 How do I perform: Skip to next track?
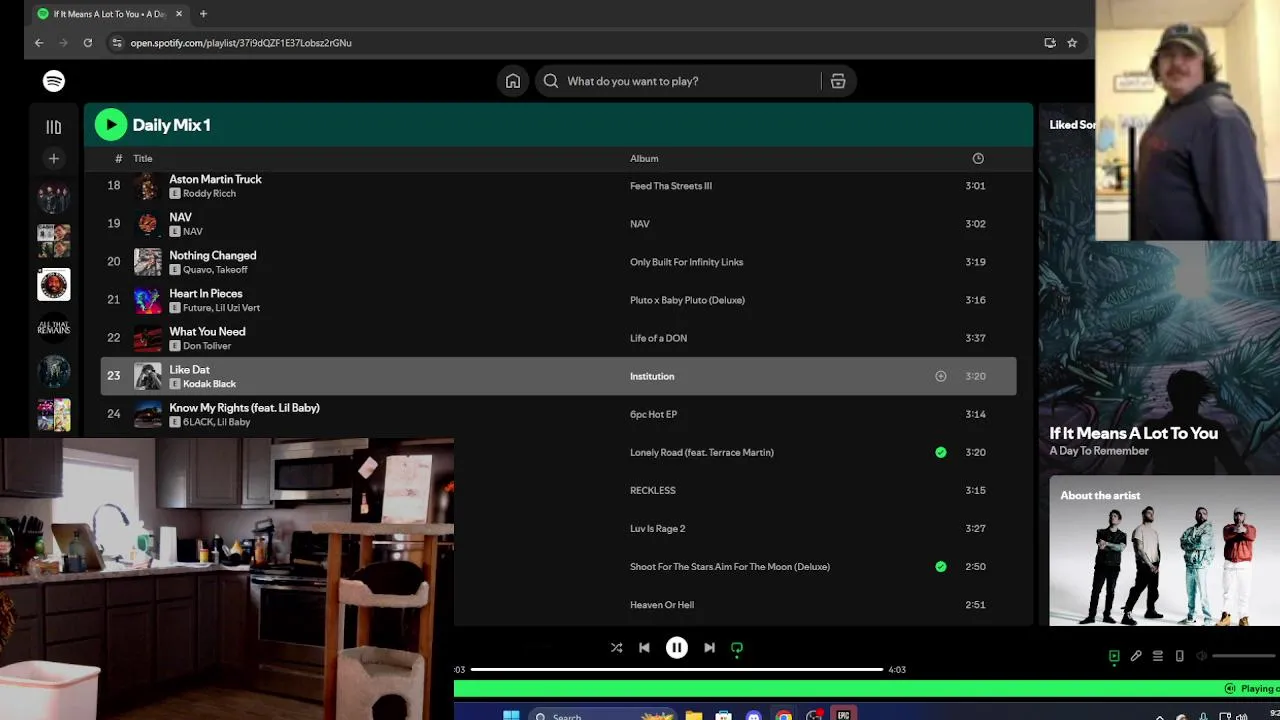point(709,648)
